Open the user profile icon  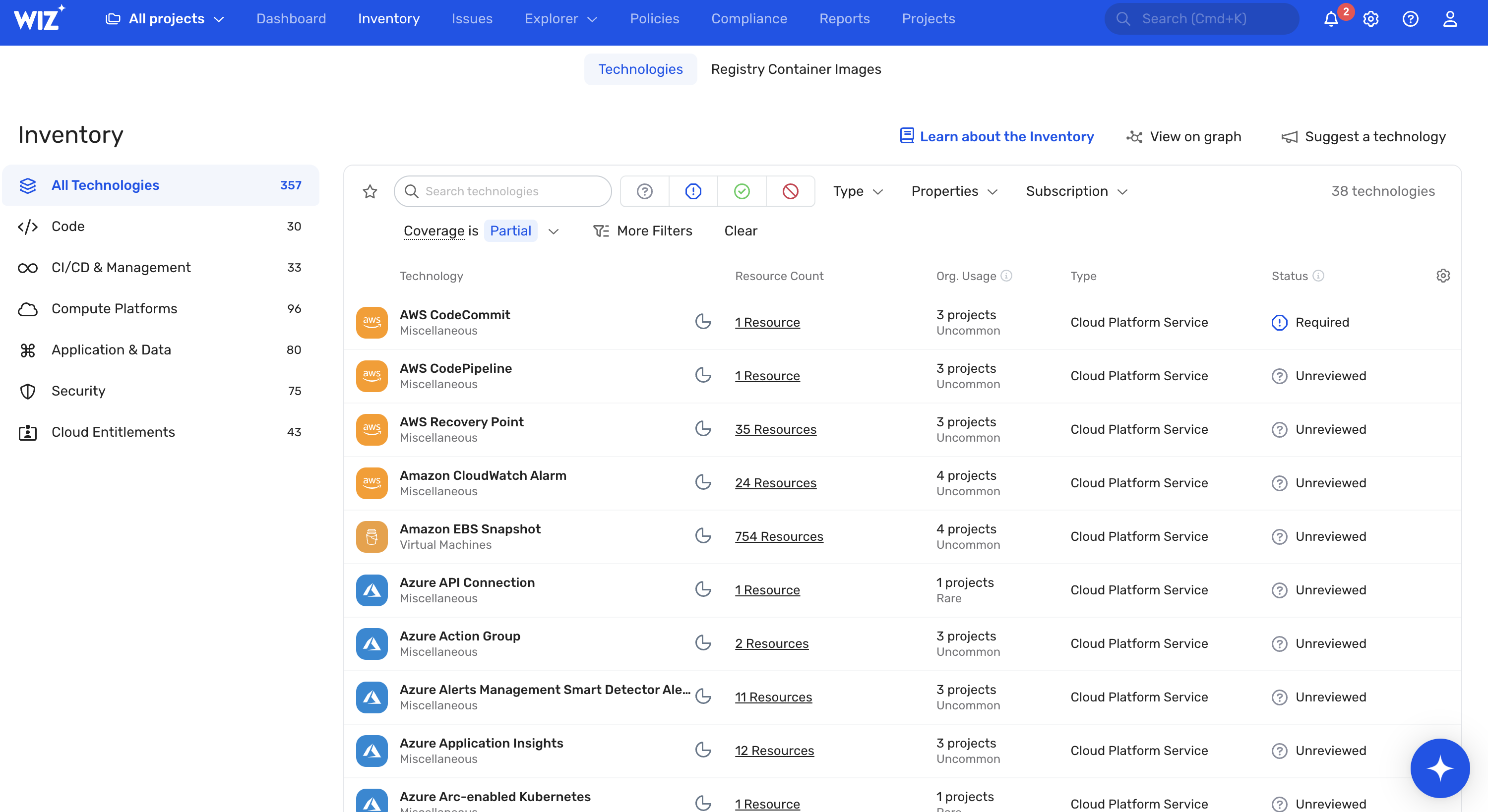[x=1450, y=19]
